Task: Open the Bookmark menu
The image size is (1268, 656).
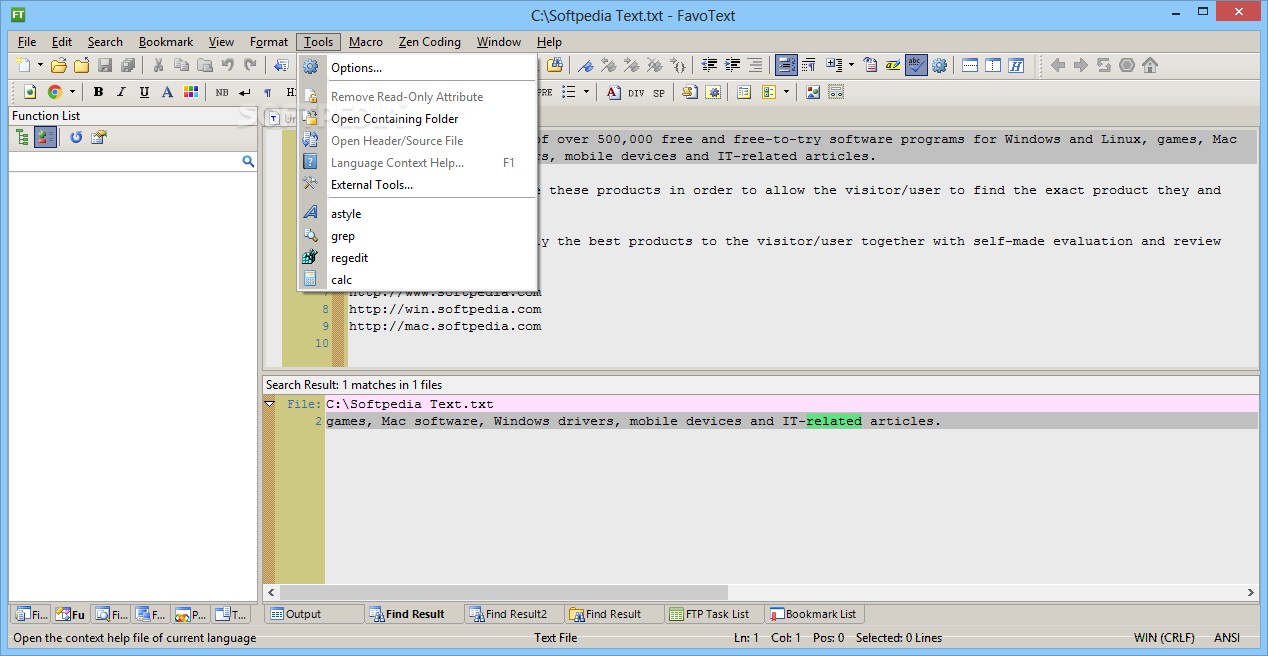Action: pyautogui.click(x=166, y=42)
